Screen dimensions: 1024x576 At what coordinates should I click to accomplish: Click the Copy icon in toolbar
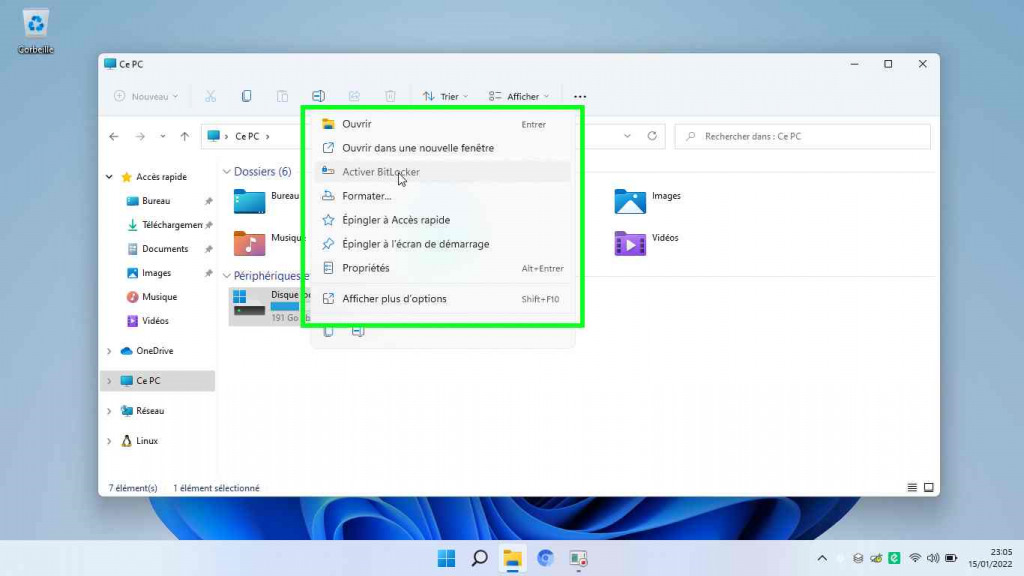coord(246,96)
